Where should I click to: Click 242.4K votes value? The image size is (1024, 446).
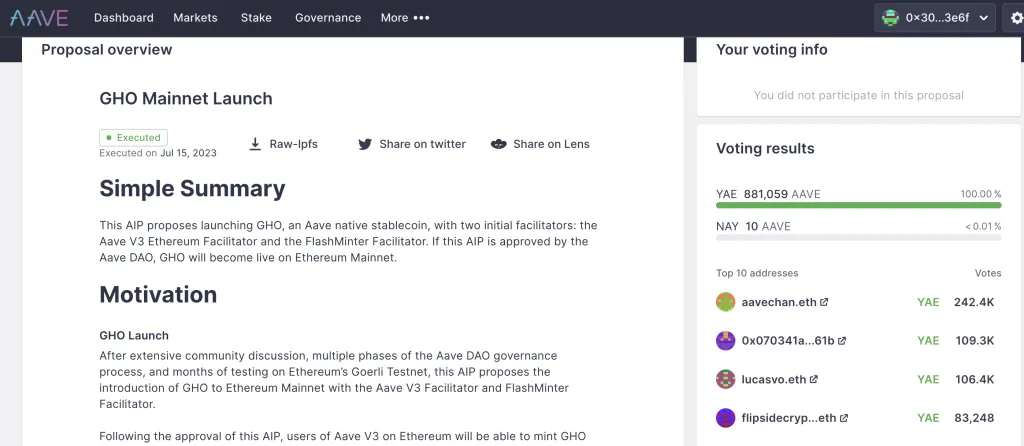click(x=974, y=302)
